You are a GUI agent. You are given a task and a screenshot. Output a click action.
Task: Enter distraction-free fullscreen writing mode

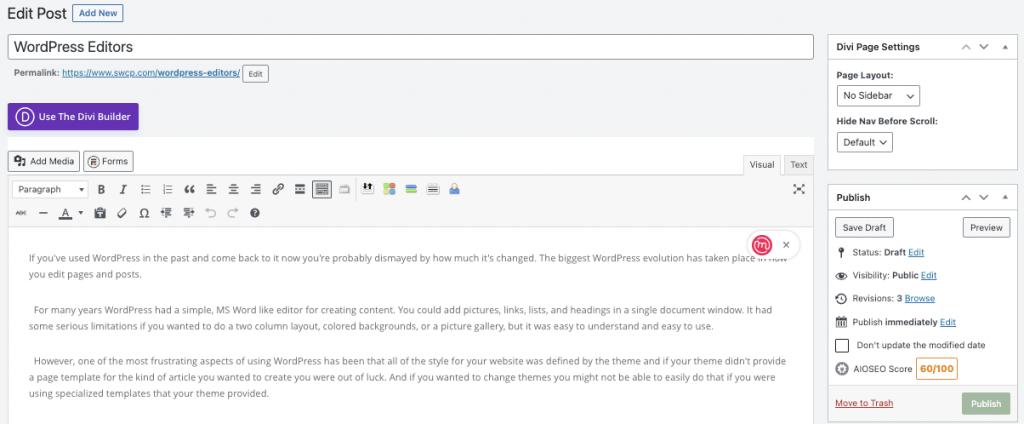coord(799,189)
